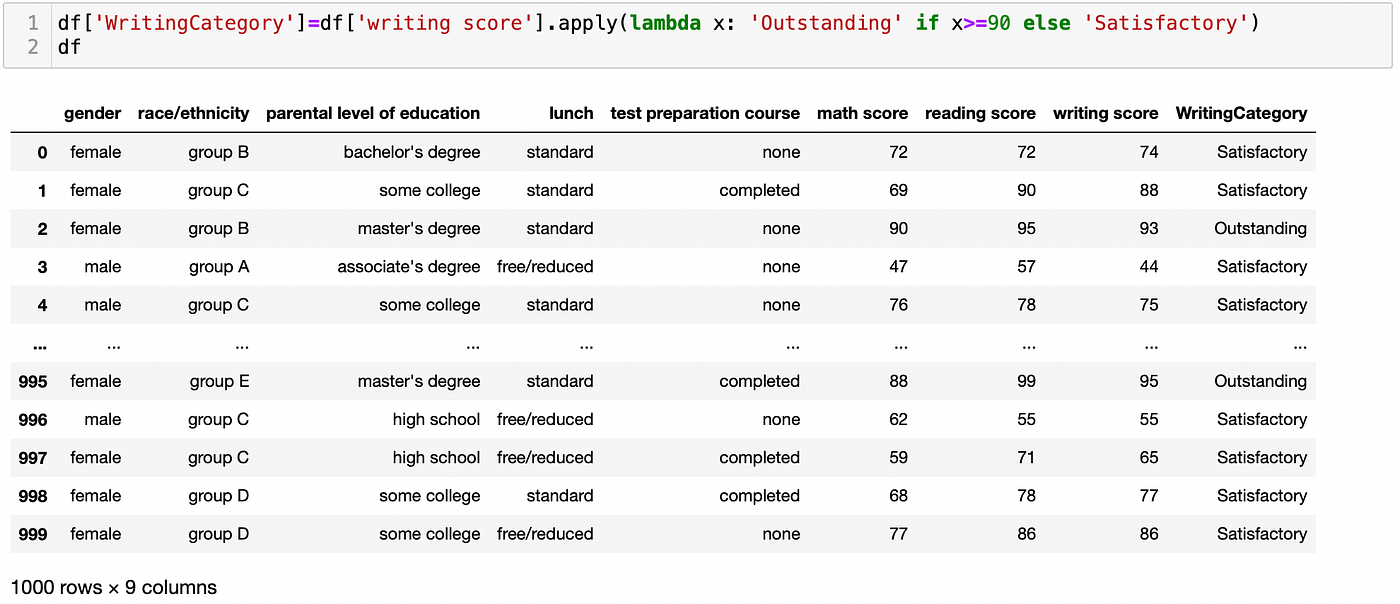Click the 'race/ethnicity' column header
Screen dimensions: 1400x604
pyautogui.click(x=193, y=113)
